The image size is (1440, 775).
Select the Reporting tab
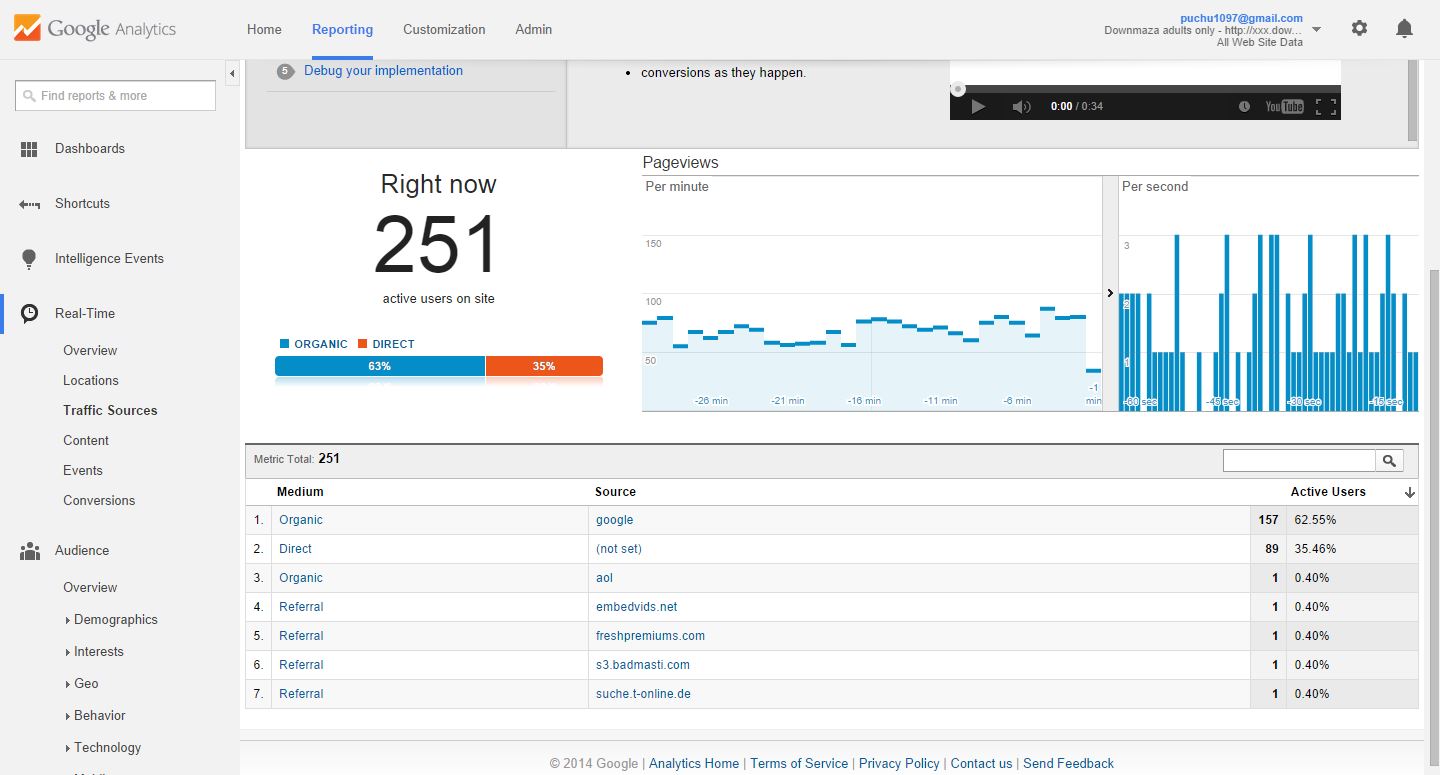pos(342,29)
